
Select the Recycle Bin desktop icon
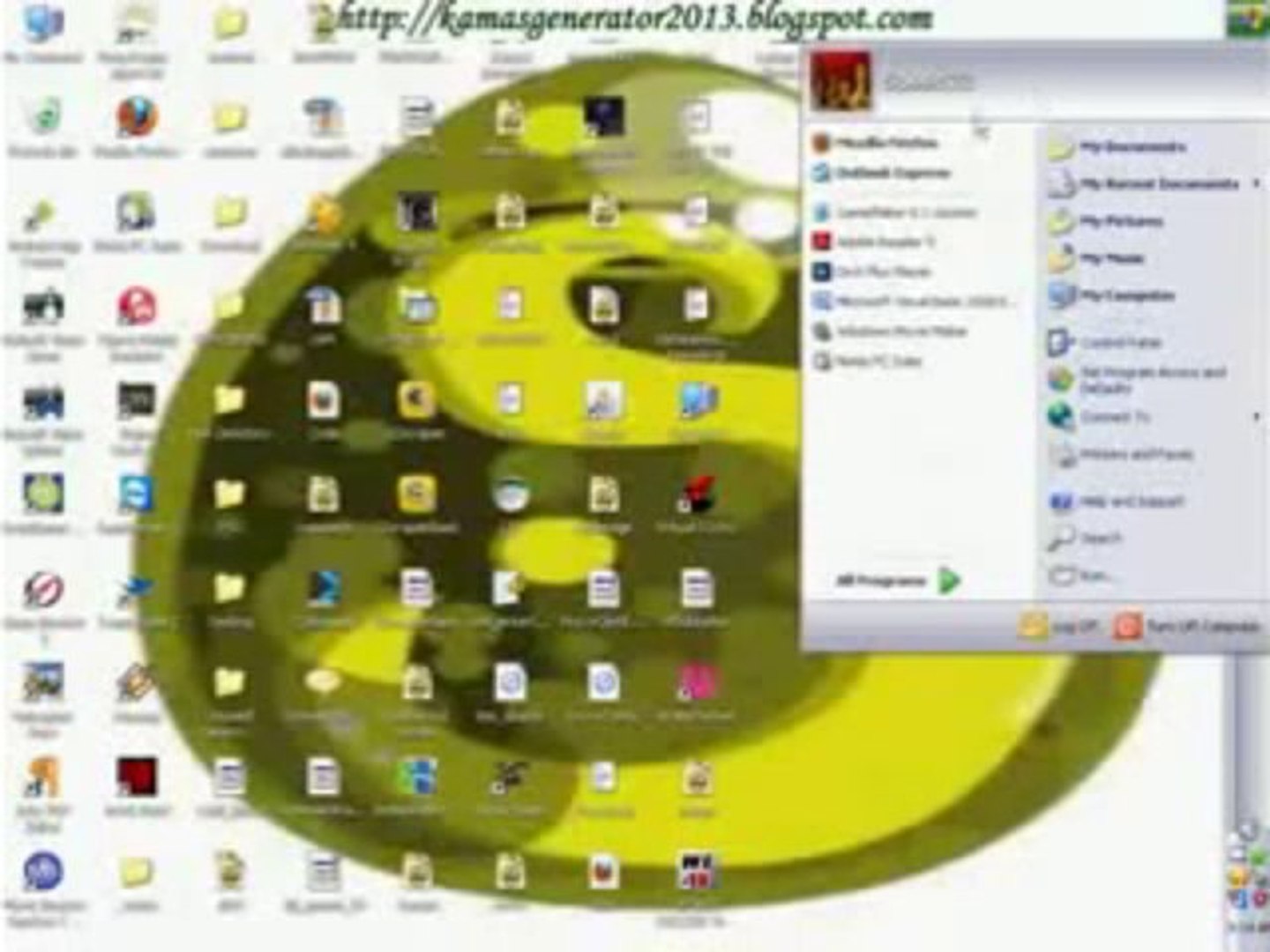42,128
